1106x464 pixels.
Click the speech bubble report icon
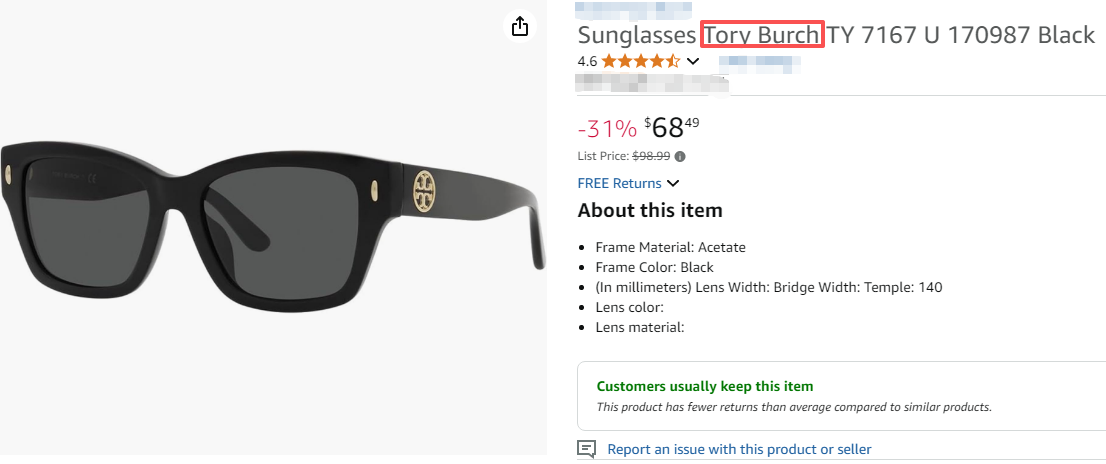click(587, 449)
